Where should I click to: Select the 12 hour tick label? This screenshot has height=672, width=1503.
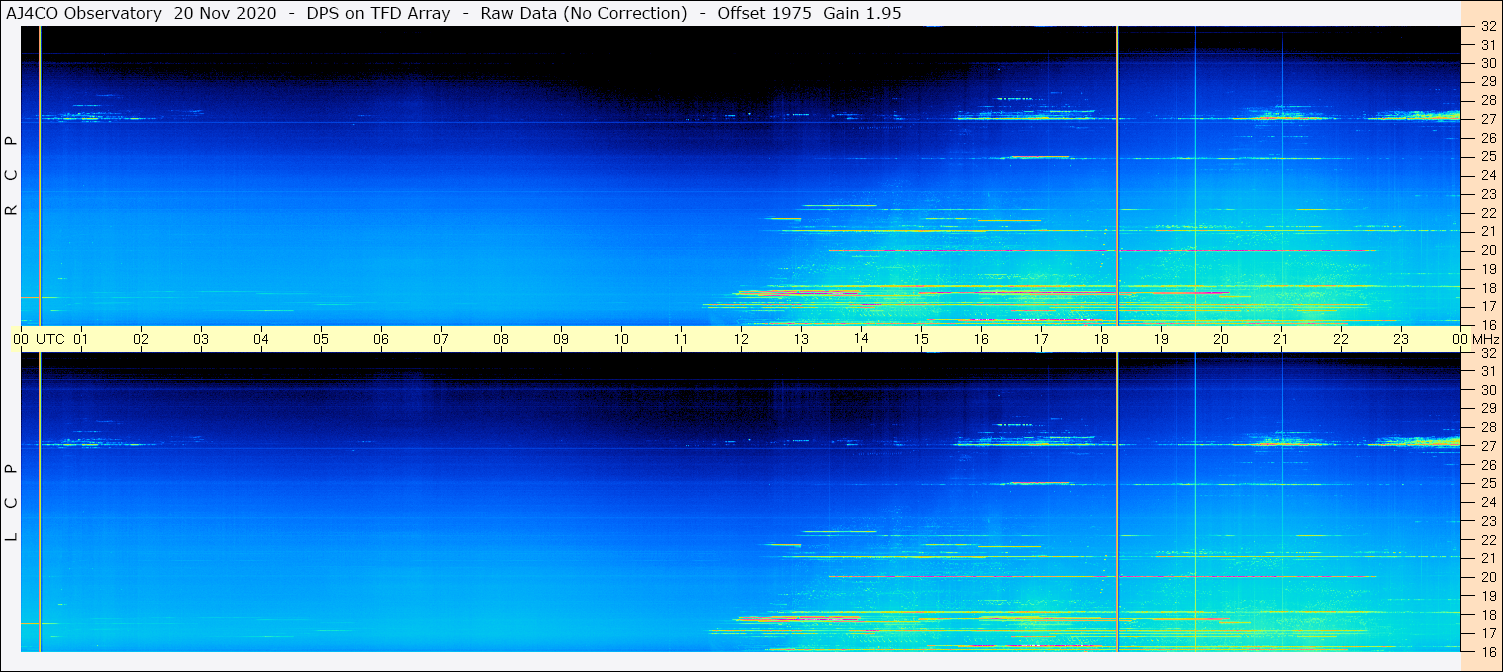pyautogui.click(x=741, y=339)
